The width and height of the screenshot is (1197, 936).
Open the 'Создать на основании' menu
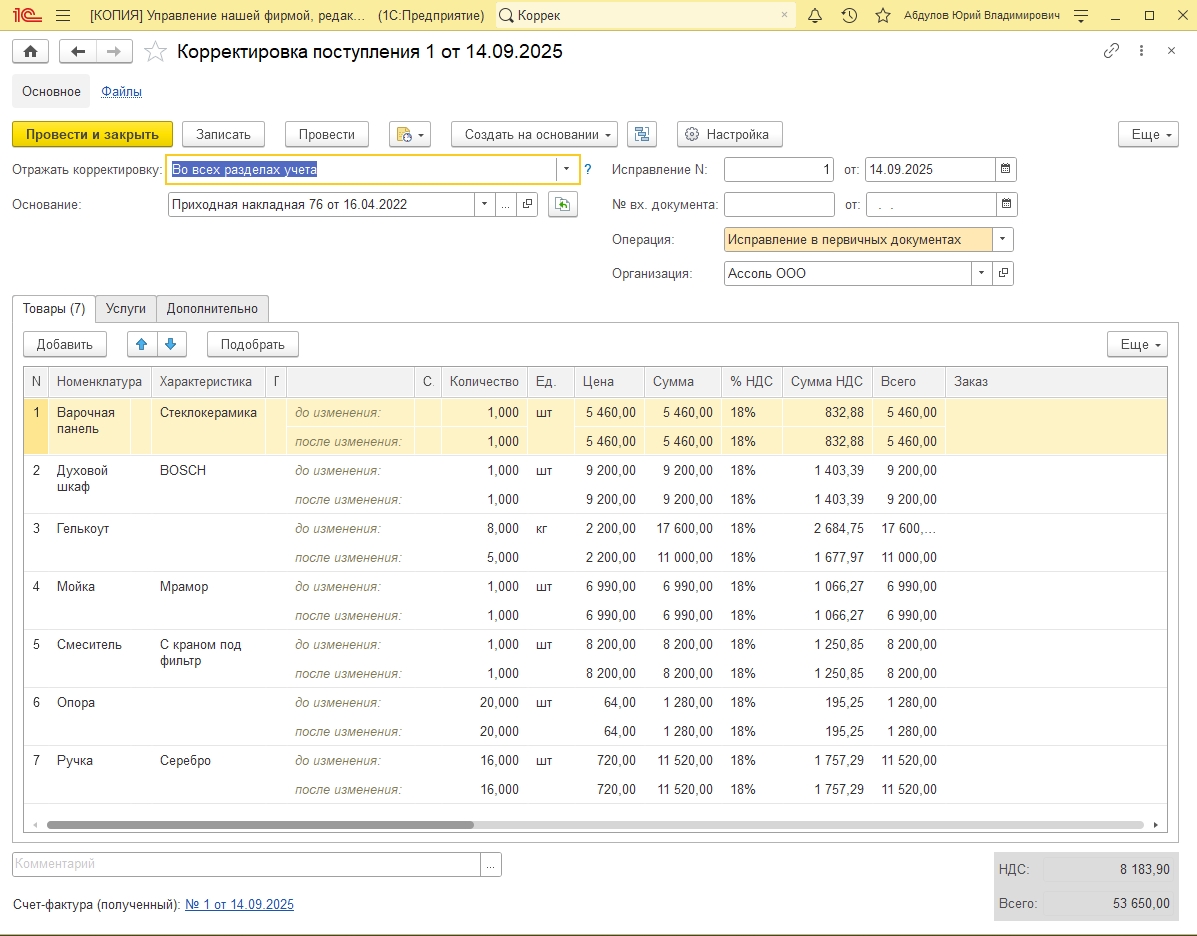tap(534, 134)
